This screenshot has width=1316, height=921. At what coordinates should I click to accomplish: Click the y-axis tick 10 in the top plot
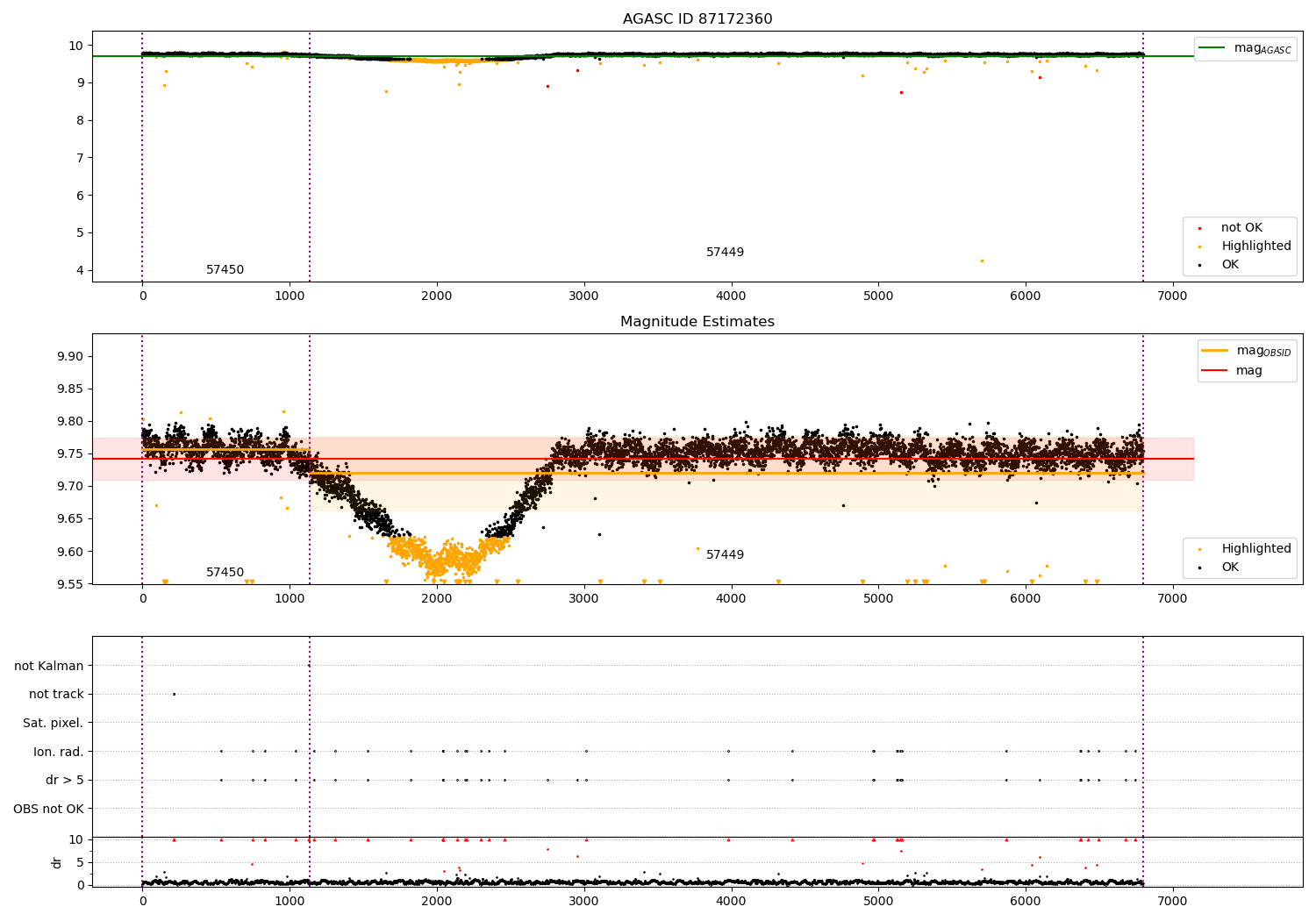tap(76, 46)
